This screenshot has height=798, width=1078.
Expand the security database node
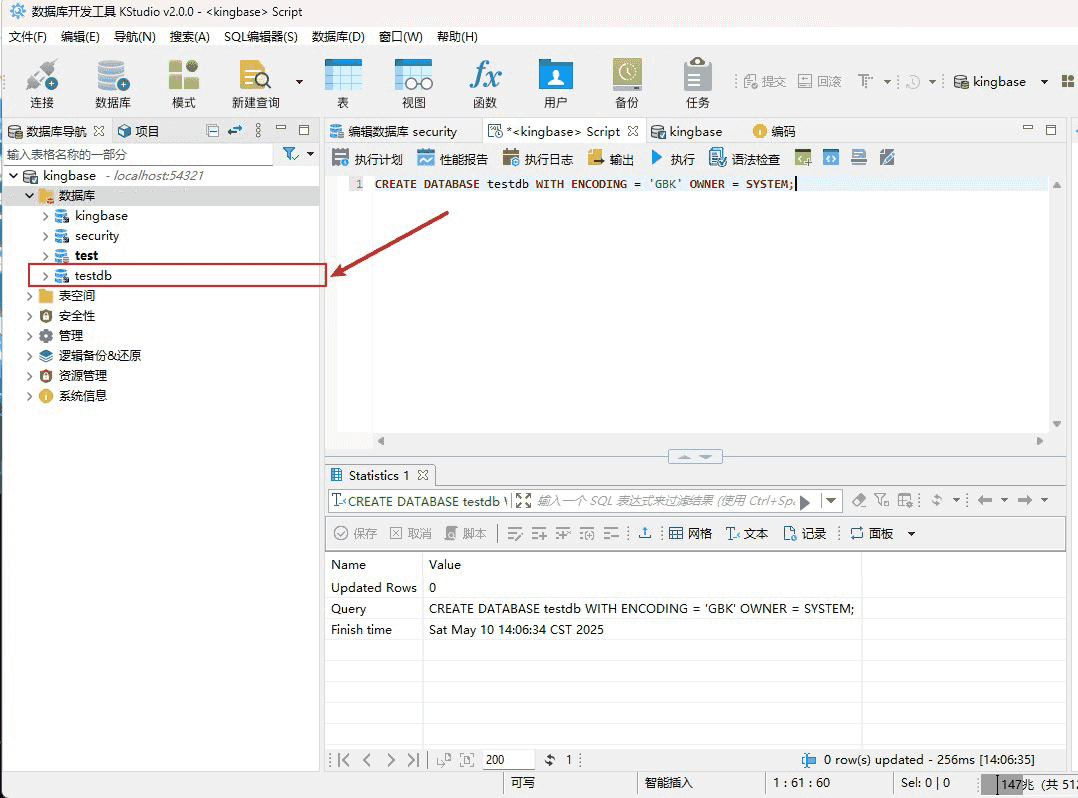pyautogui.click(x=45, y=236)
